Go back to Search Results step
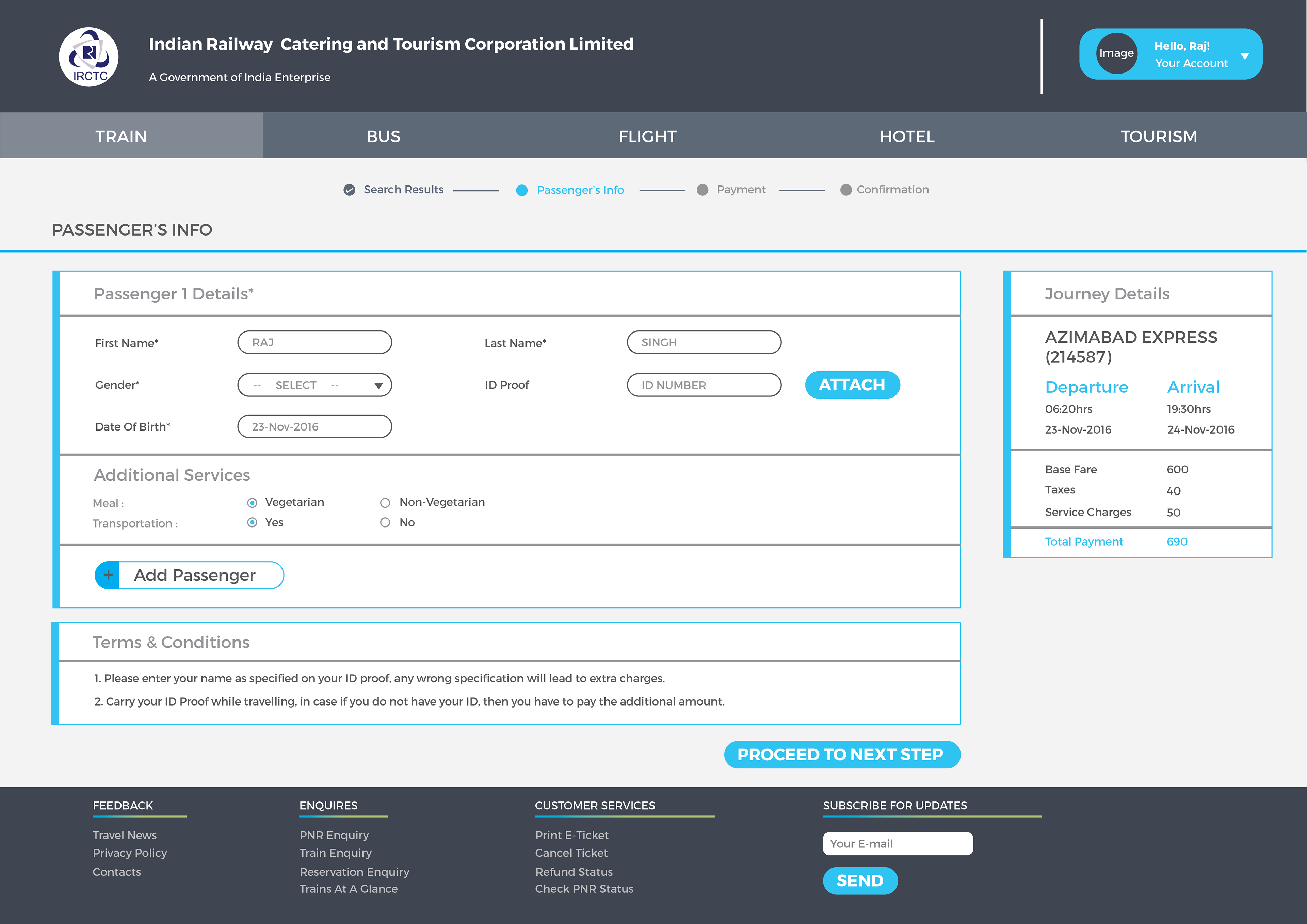1307x924 pixels. [403, 190]
